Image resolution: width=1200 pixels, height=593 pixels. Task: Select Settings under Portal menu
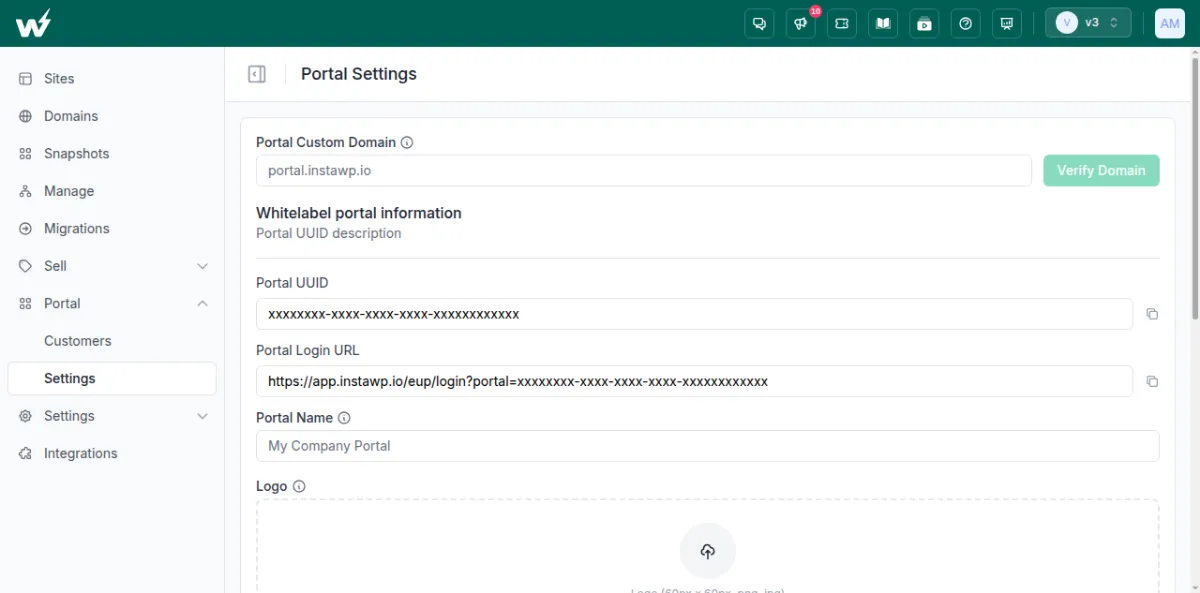[112, 378]
